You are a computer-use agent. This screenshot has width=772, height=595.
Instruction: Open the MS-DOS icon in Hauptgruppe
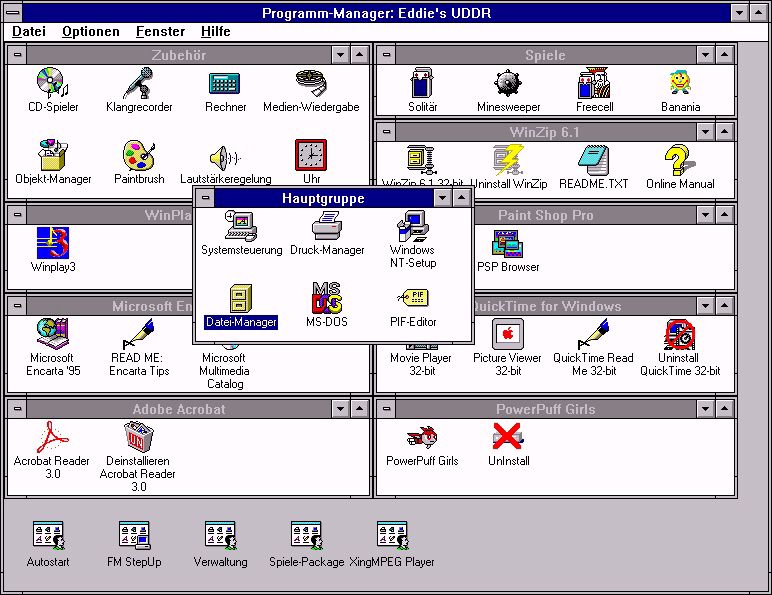click(326, 297)
